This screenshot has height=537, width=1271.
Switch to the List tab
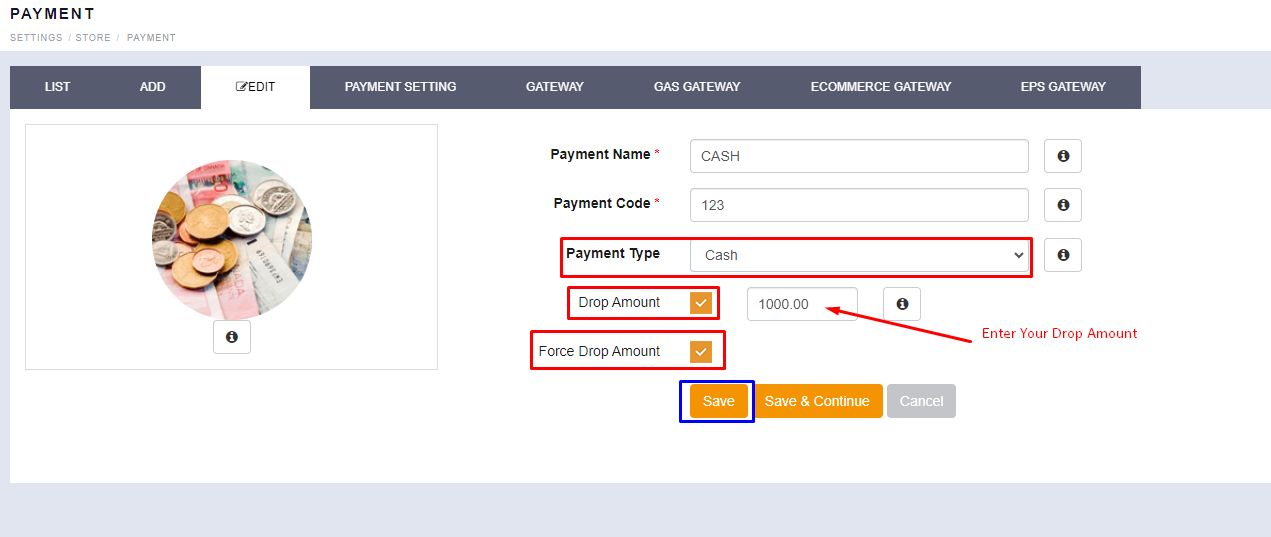pyautogui.click(x=58, y=87)
